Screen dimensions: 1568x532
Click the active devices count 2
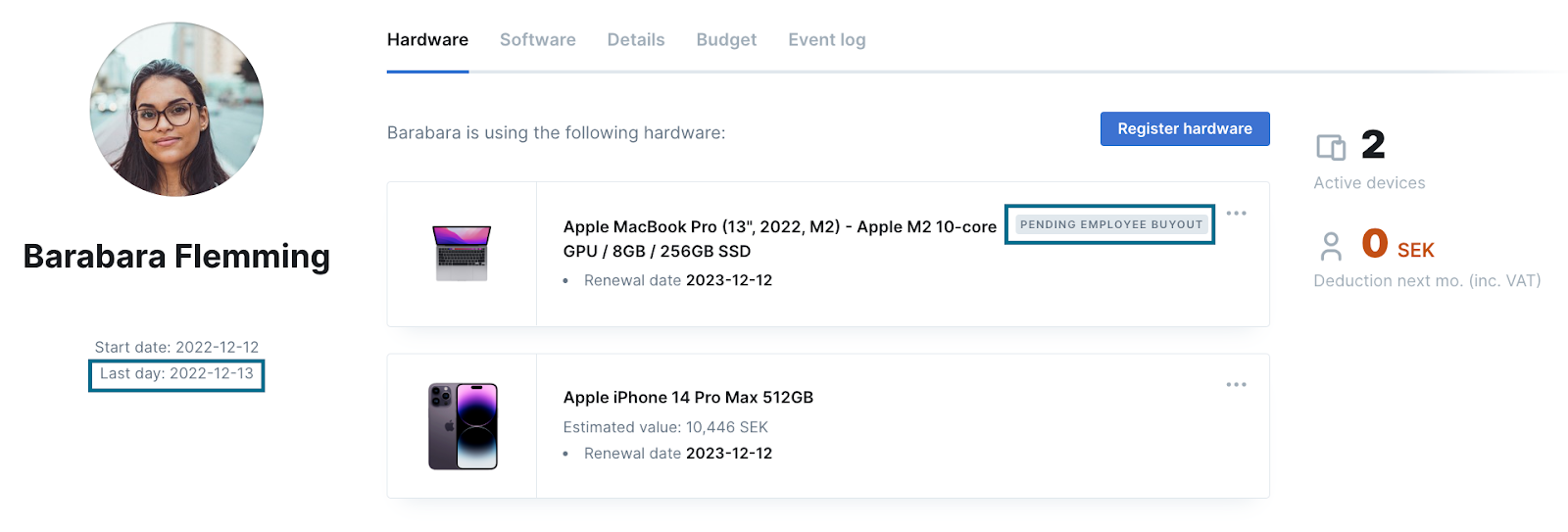pyautogui.click(x=1373, y=145)
